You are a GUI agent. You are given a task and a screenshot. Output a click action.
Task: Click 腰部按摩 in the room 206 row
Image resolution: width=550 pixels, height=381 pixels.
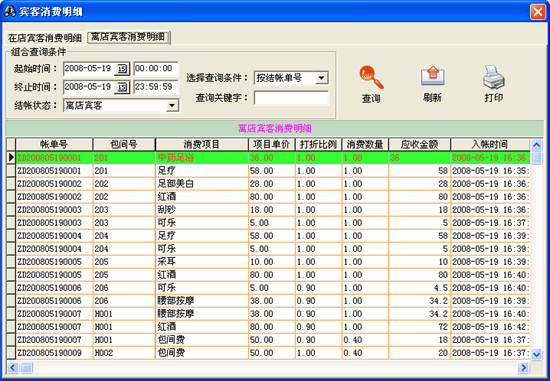[x=202, y=300]
